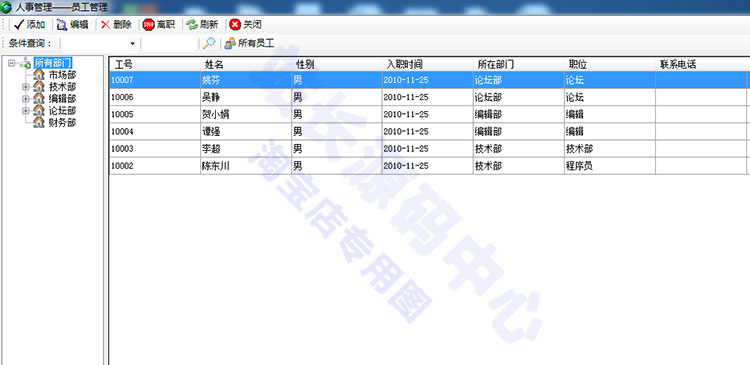Click the name cell 吴静
750x365 pixels.
coord(246,97)
